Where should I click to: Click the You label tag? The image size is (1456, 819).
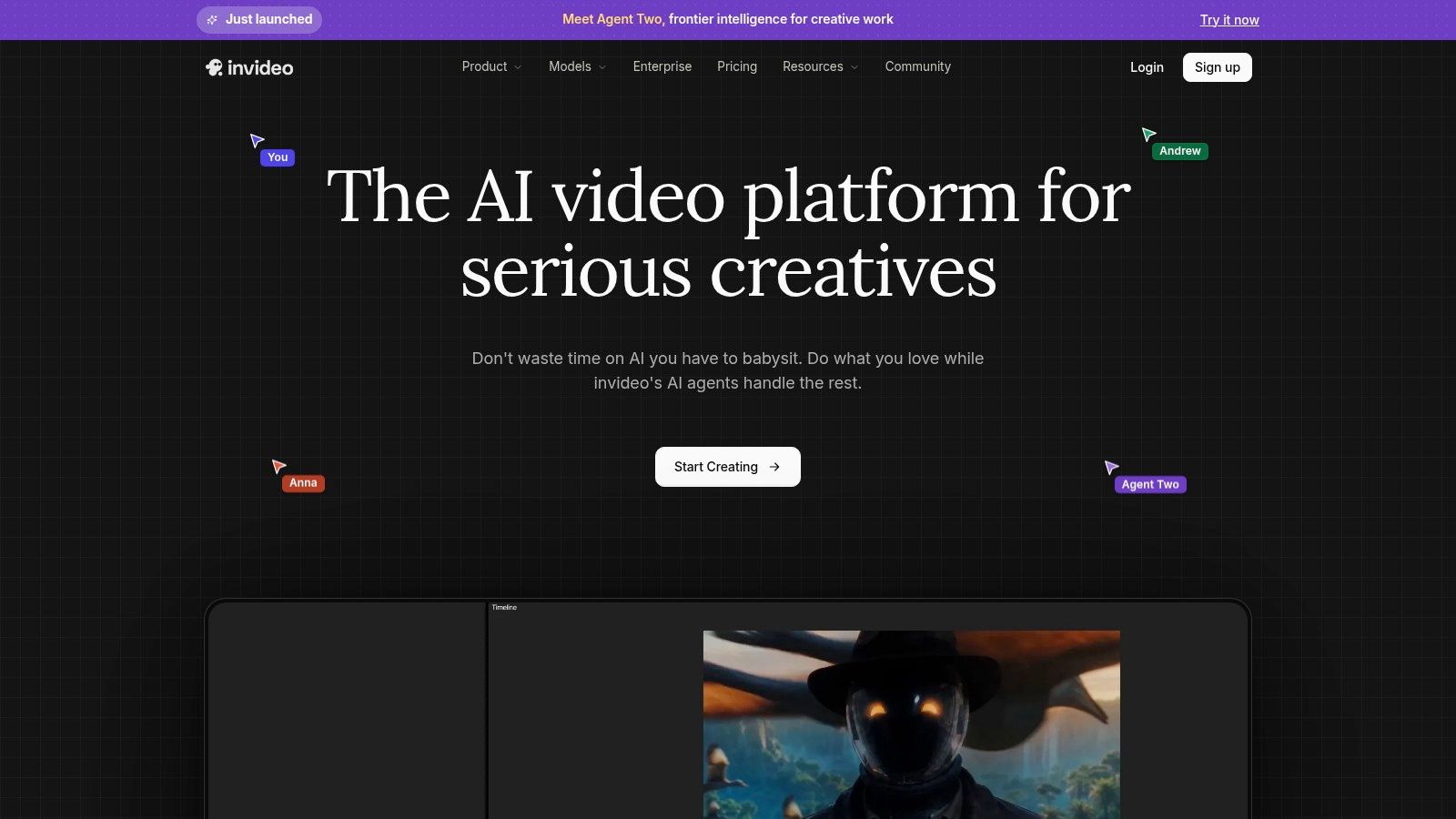pos(278,157)
